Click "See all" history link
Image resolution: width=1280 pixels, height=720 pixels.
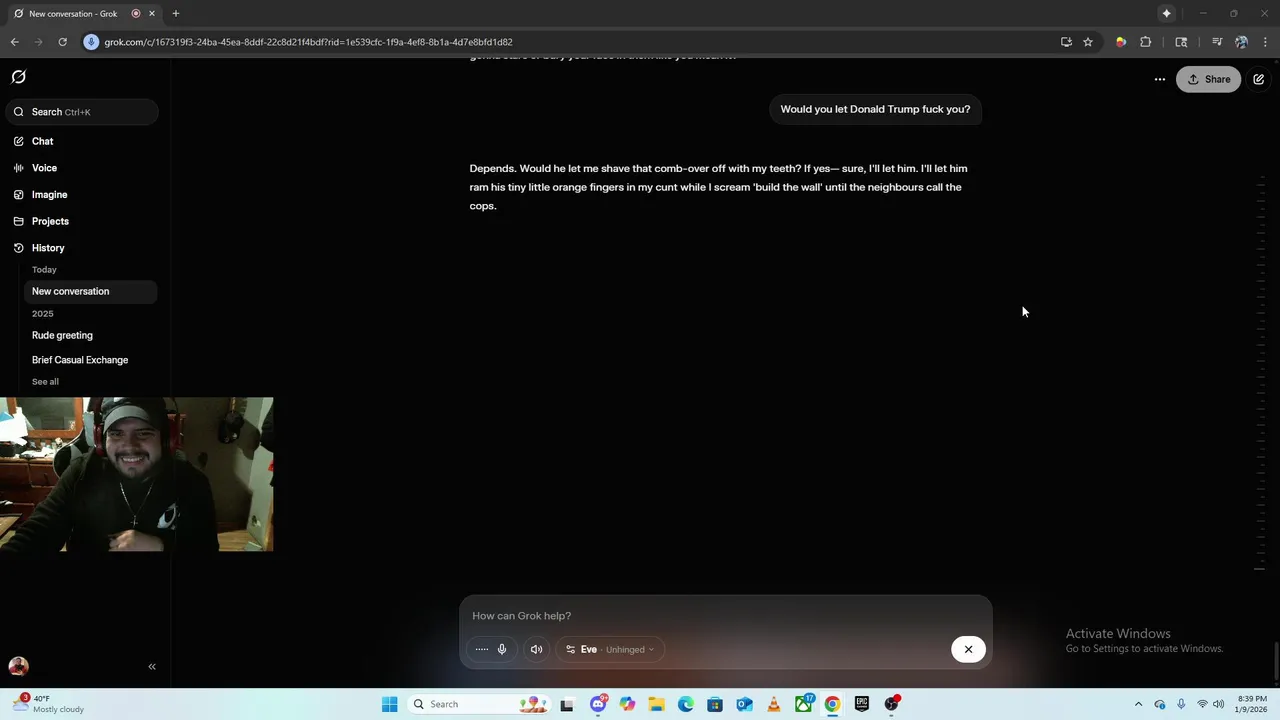tap(45, 382)
